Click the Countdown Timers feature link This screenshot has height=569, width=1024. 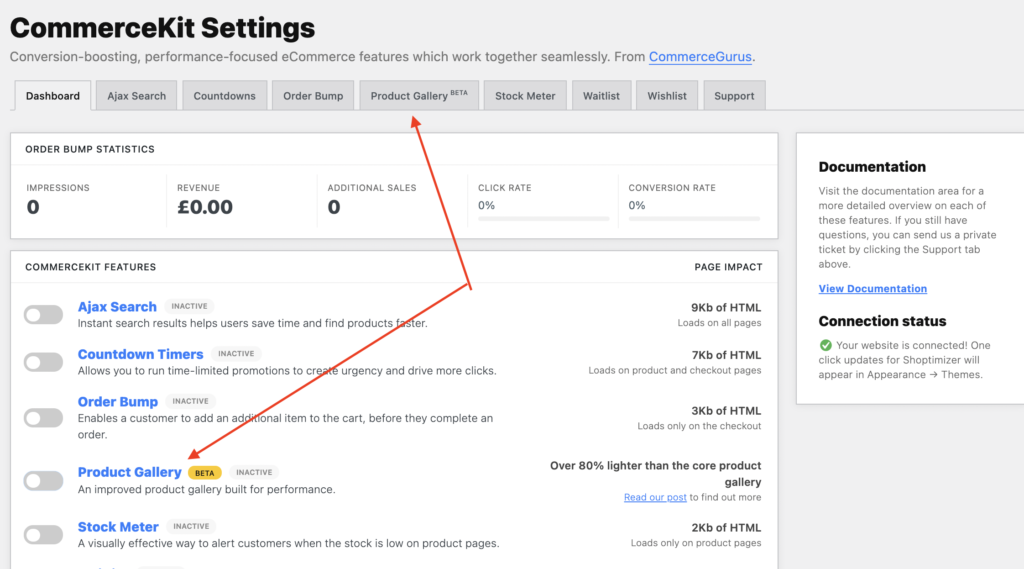[140, 354]
